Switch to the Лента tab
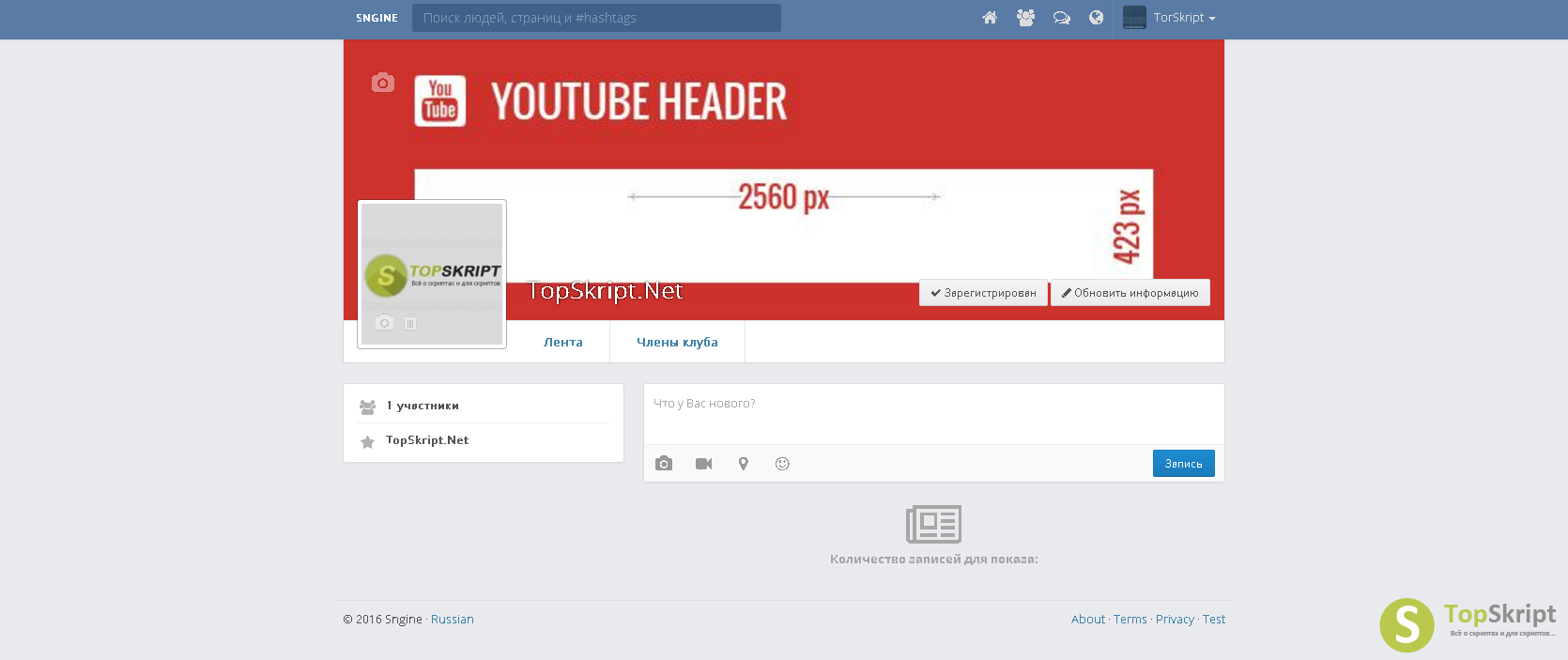The height and width of the screenshot is (660, 1568). tap(563, 343)
